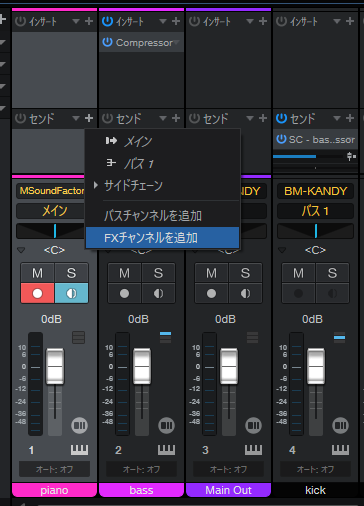Image resolution: width=364 pixels, height=506 pixels.
Task: Toggle the bass insert section power button
Action: tap(107, 21)
